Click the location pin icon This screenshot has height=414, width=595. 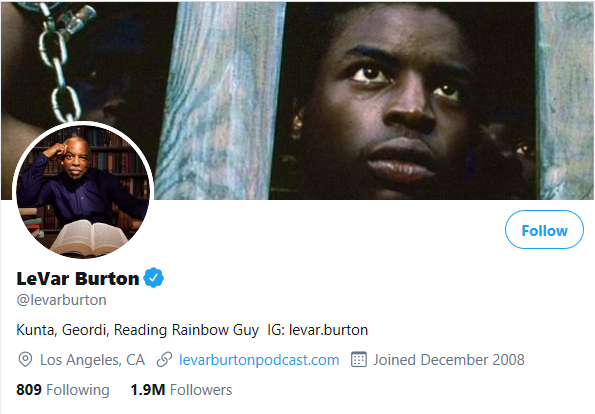(25, 359)
